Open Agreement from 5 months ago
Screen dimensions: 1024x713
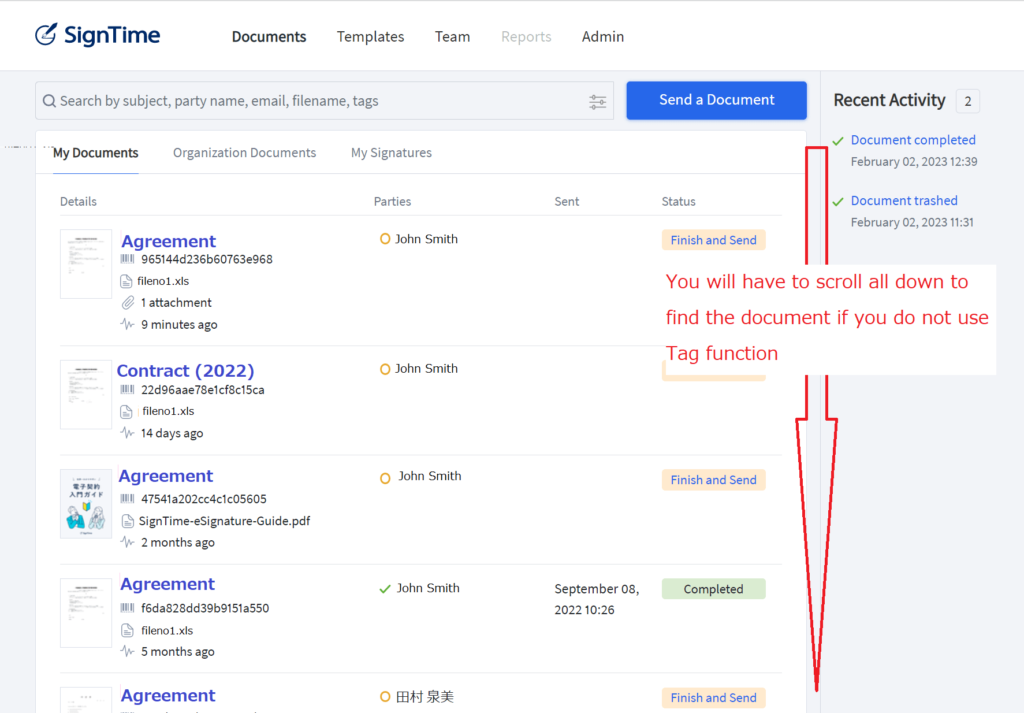point(167,584)
